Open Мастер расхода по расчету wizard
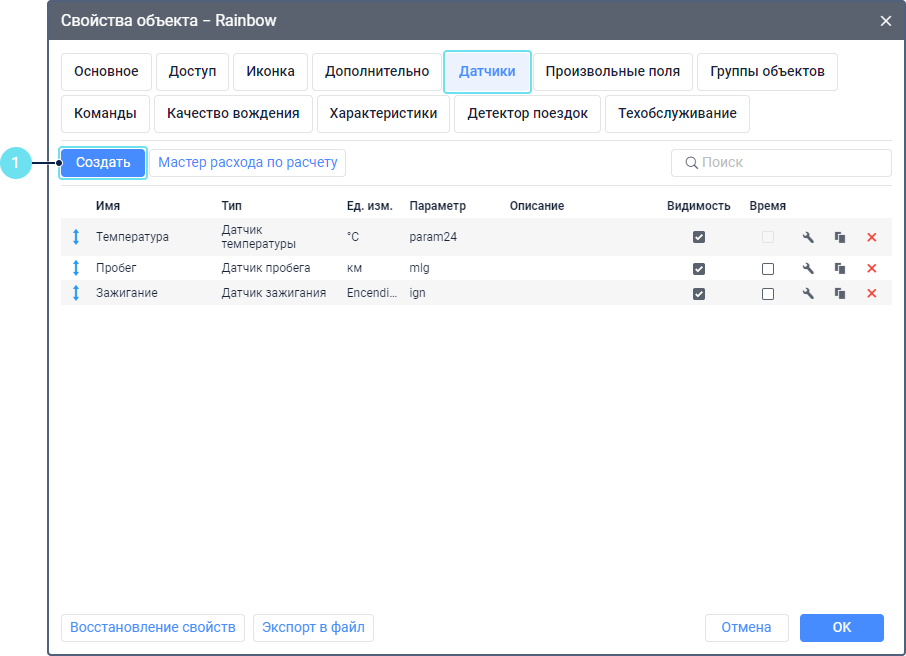Screen dimensions: 906x656 (248, 163)
